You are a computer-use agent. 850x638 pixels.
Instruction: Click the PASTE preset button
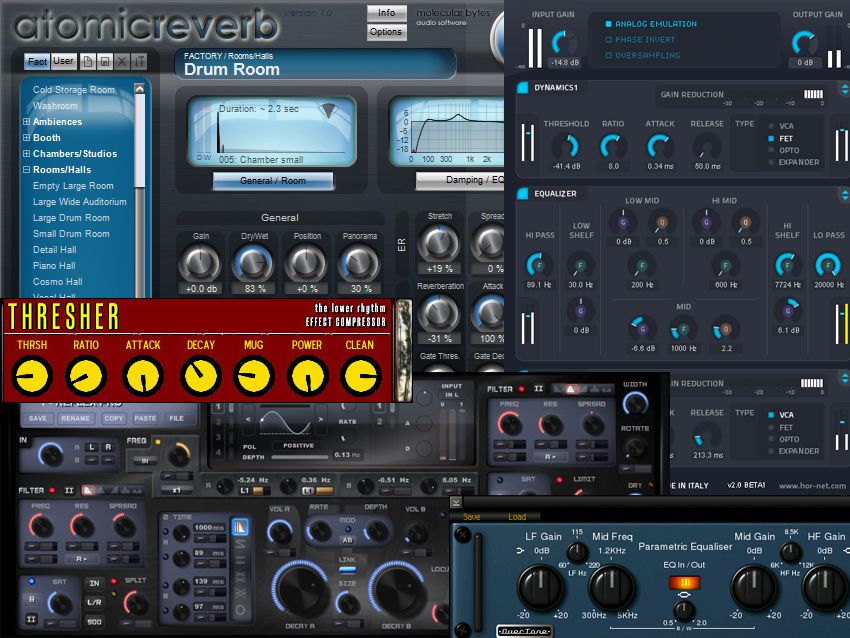145,418
